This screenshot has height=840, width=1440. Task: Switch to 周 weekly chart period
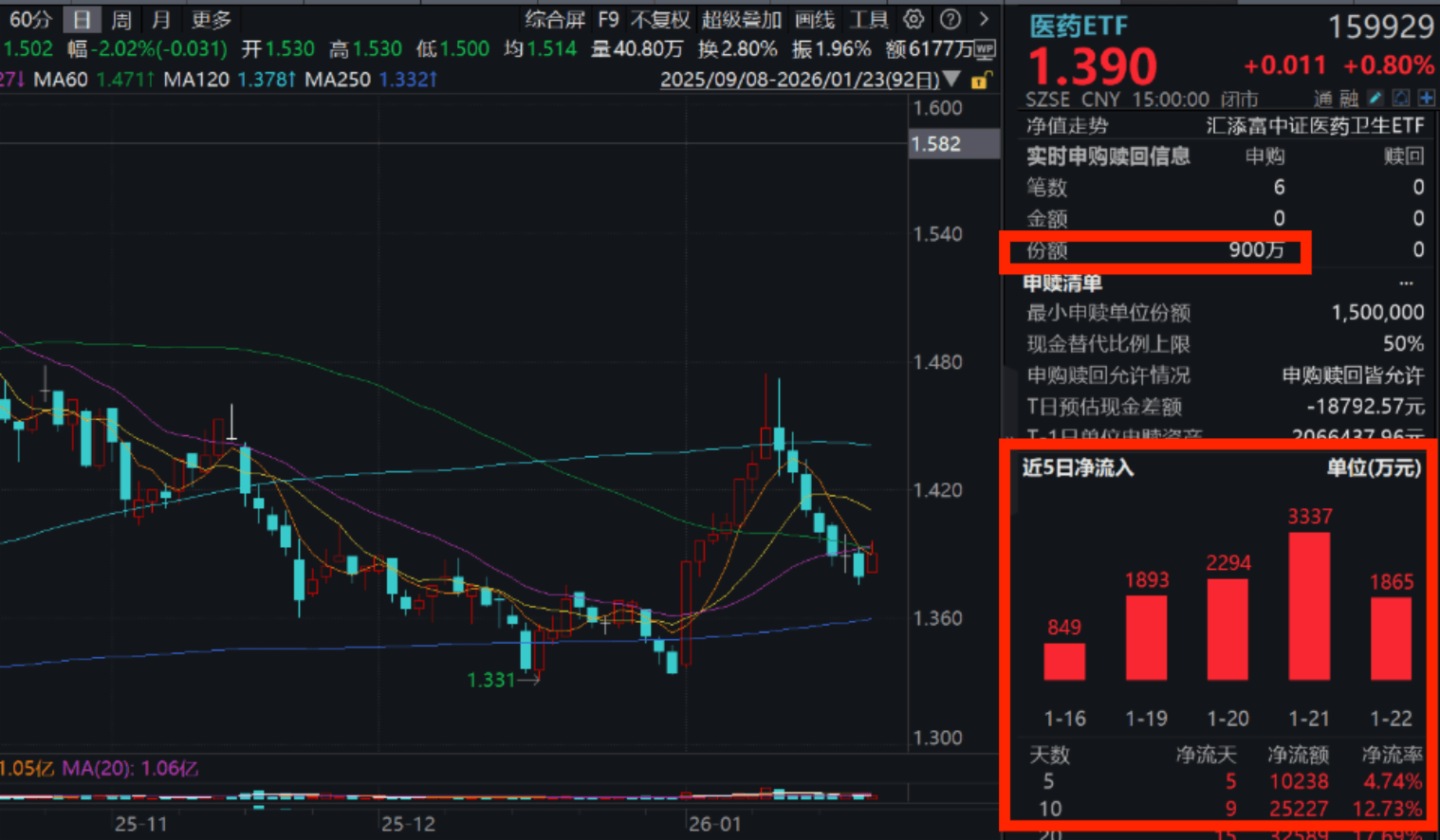pos(120,19)
